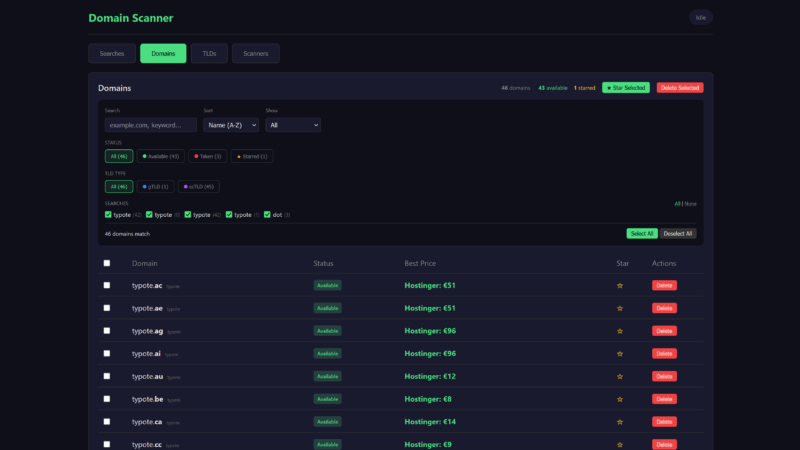Tick the select-all checkbox in table header
This screenshot has width=800, height=450.
[107, 263]
